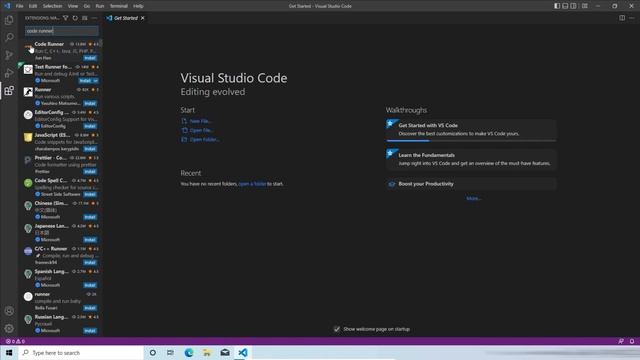Open install dropdown arrow for Test Runner
640x360 pixels.
[x=96, y=81]
